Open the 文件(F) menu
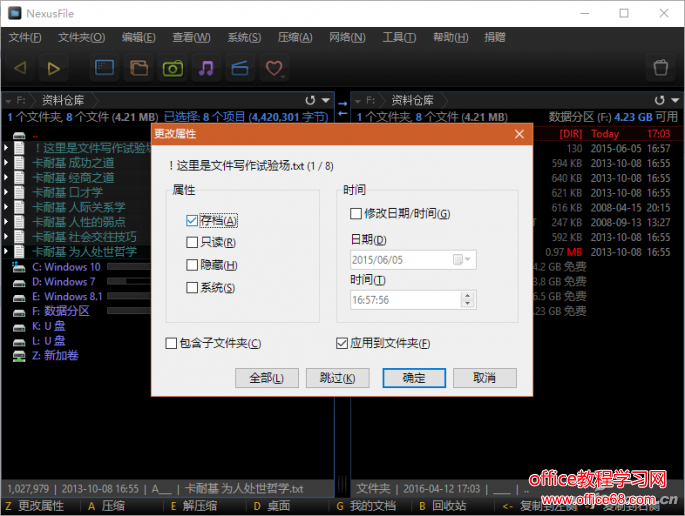 pyautogui.click(x=25, y=38)
